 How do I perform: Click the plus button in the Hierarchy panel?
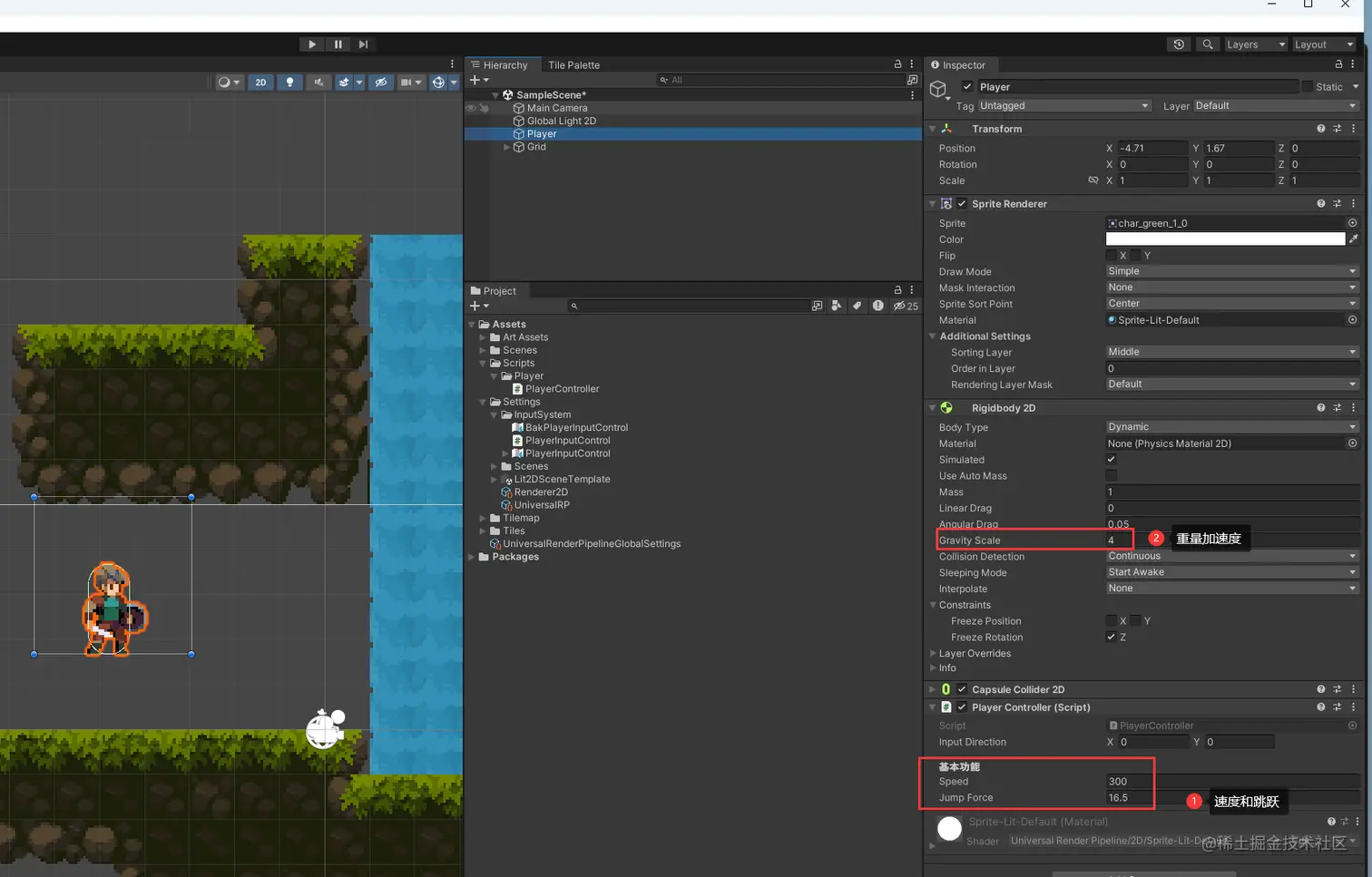(x=474, y=80)
